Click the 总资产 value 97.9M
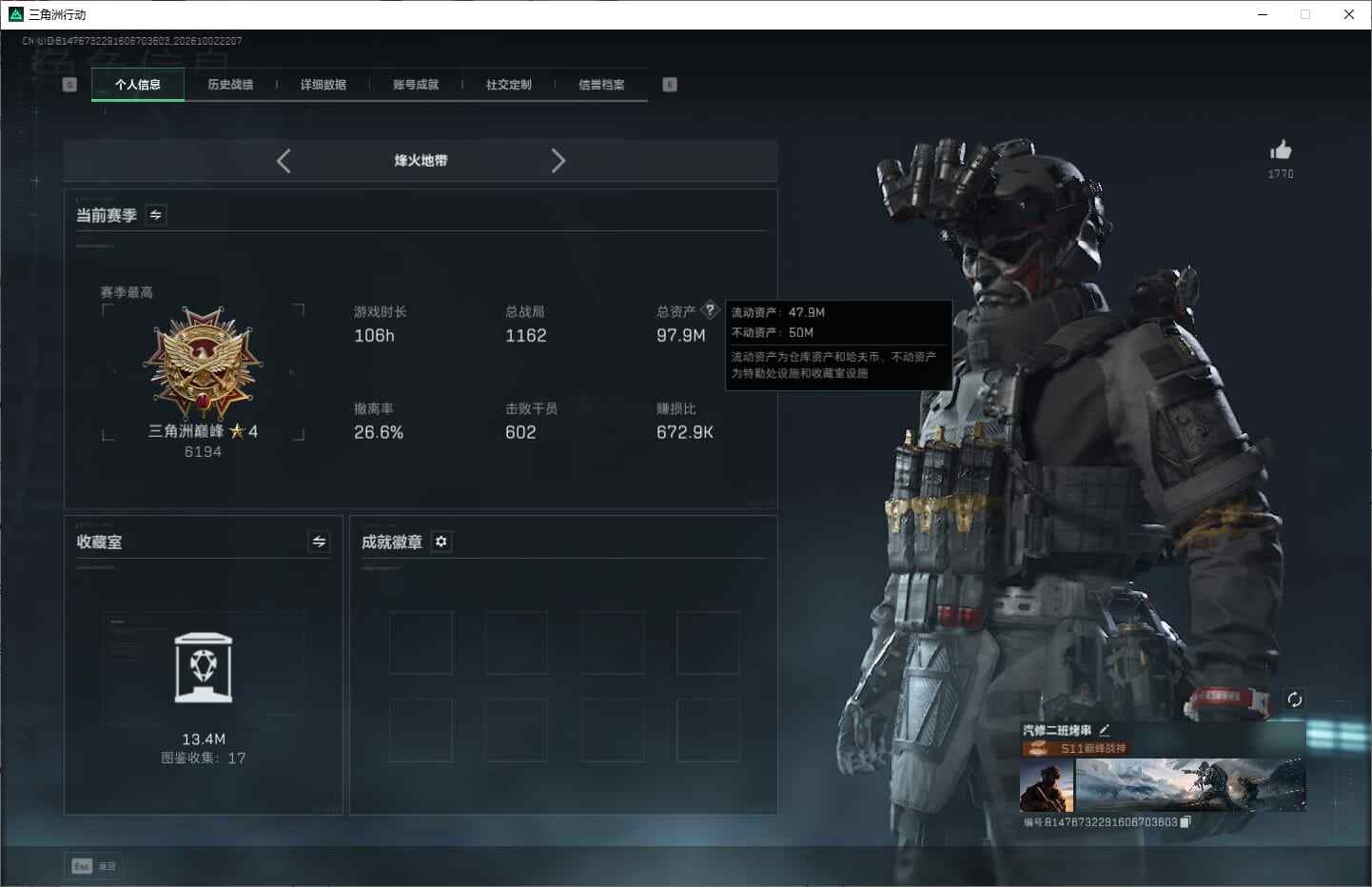The image size is (1372, 887). 681,336
